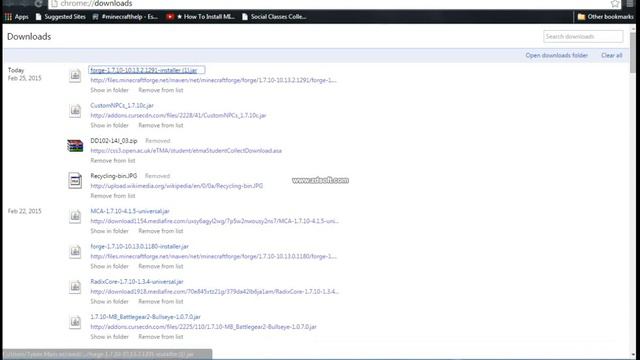Open 1.7.10-MB_Battlegear2-Bullseye-1.0.7.0.jar file
Viewport: 640px width, 360px height.
146,317
